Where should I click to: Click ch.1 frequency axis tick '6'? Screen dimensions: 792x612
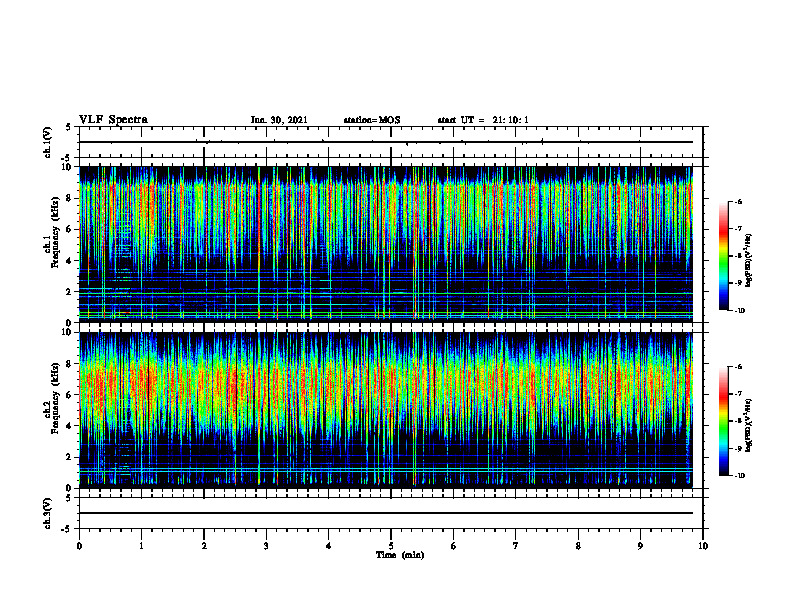(x=70, y=229)
